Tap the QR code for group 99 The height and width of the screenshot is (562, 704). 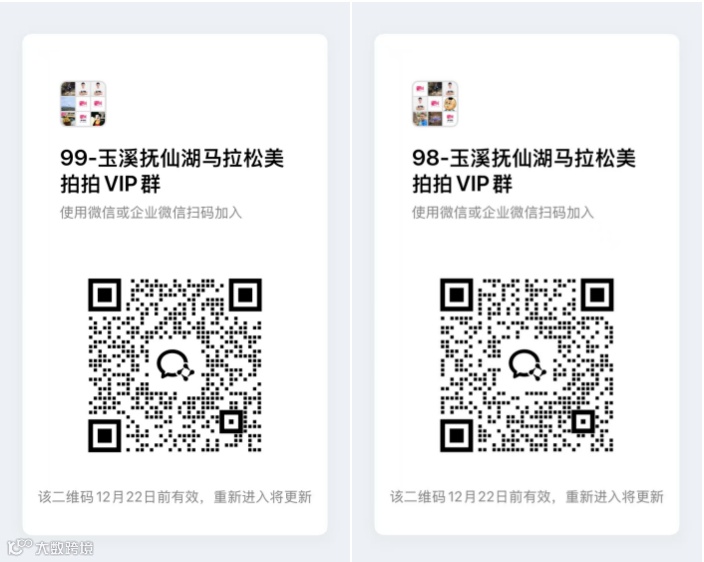(x=175, y=365)
